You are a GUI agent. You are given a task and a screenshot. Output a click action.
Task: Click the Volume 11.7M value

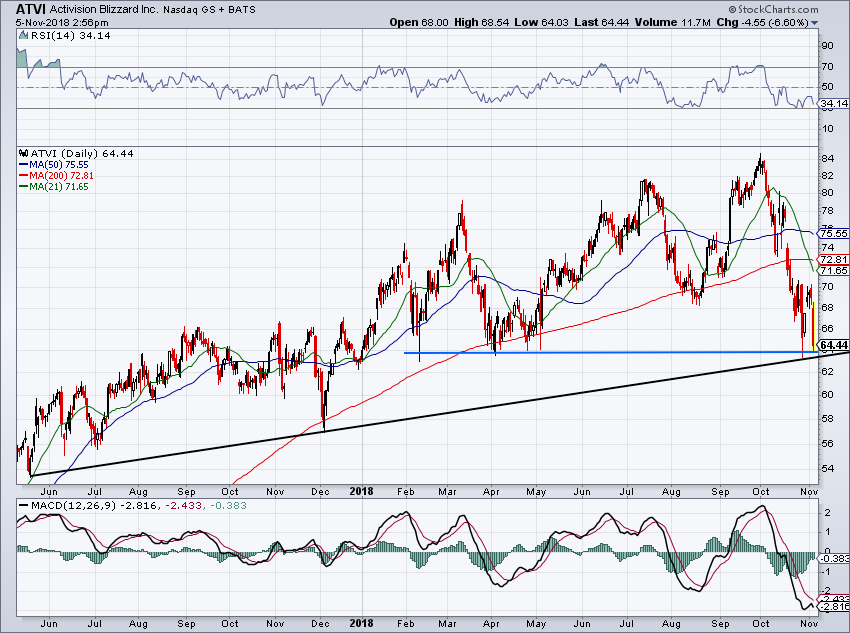click(x=672, y=22)
